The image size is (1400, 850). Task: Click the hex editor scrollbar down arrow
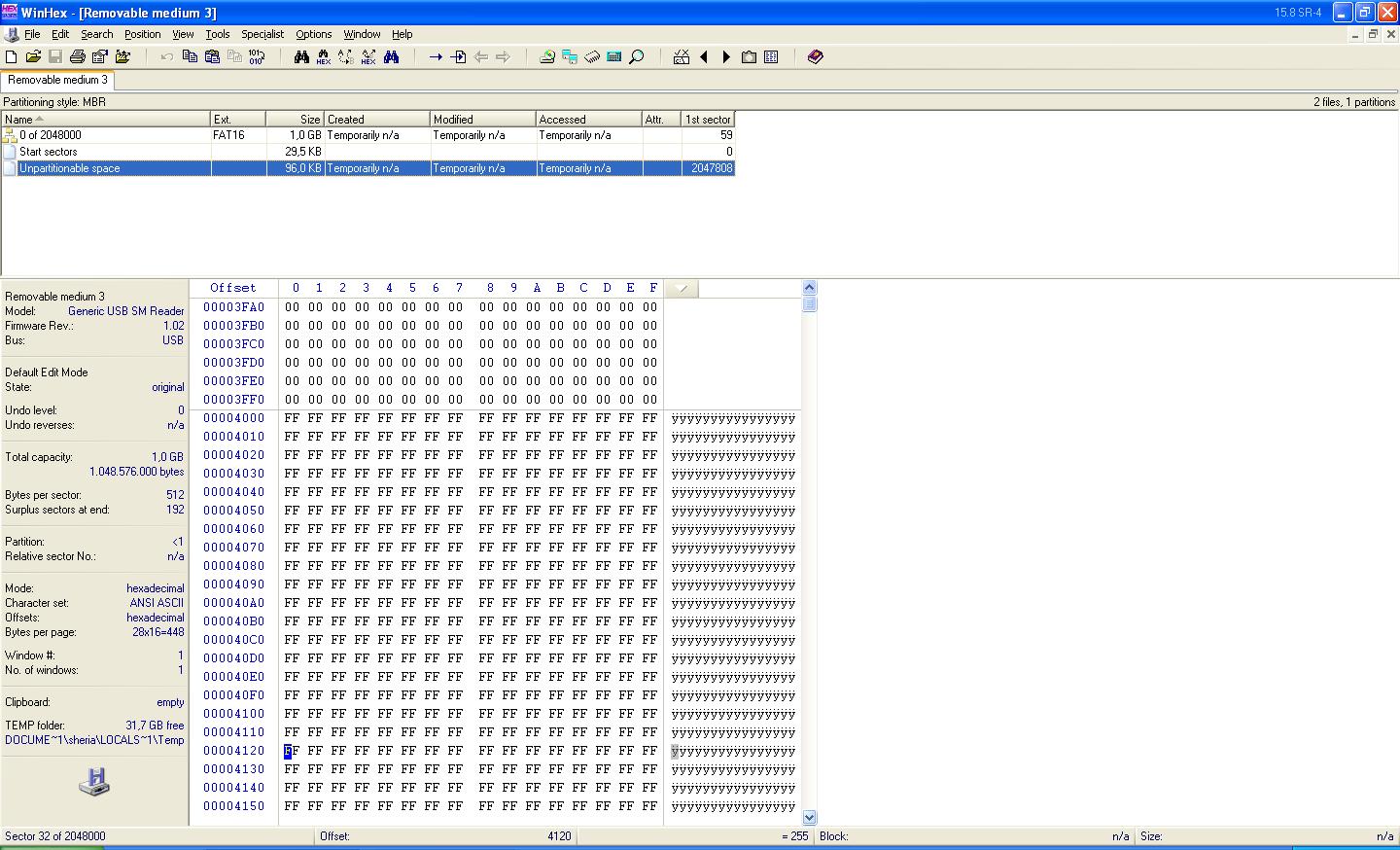tap(809, 818)
